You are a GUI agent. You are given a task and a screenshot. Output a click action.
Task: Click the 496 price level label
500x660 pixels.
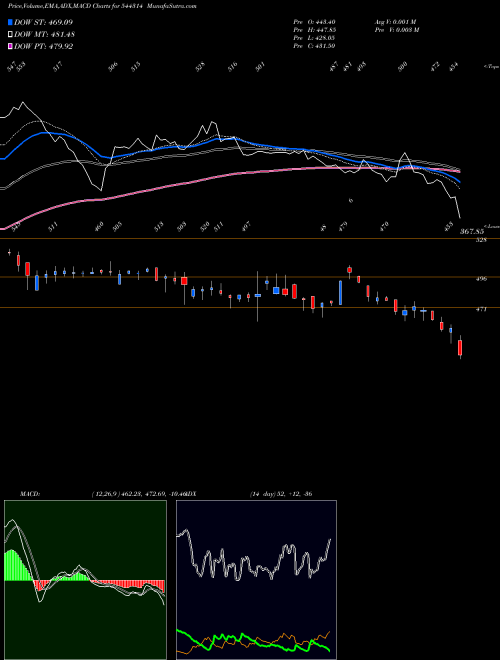pyautogui.click(x=481, y=278)
